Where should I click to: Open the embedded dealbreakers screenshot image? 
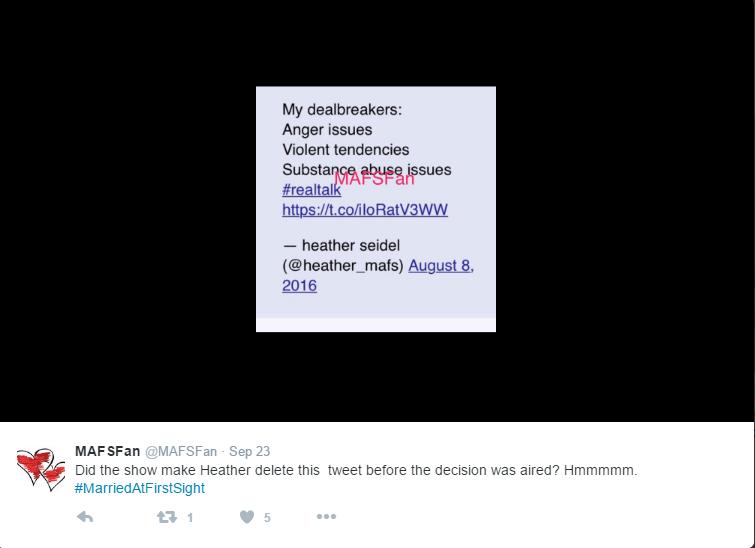376,209
